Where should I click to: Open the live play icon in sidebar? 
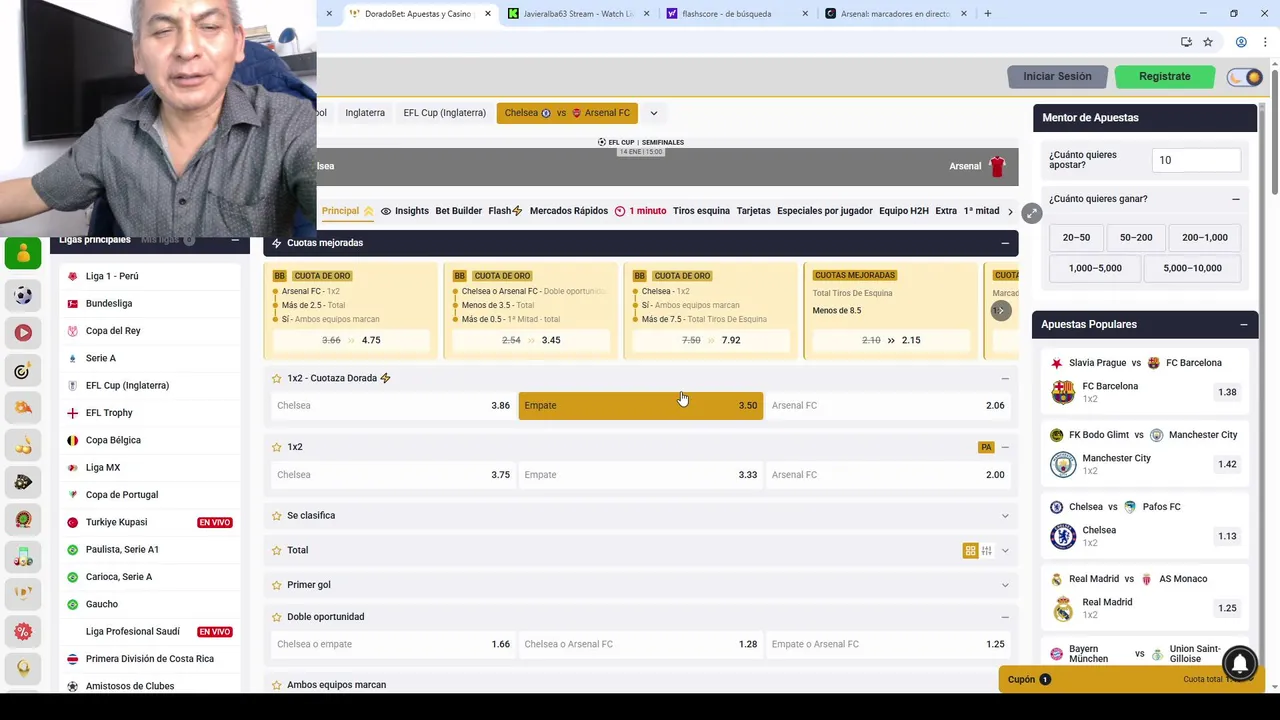[23, 333]
